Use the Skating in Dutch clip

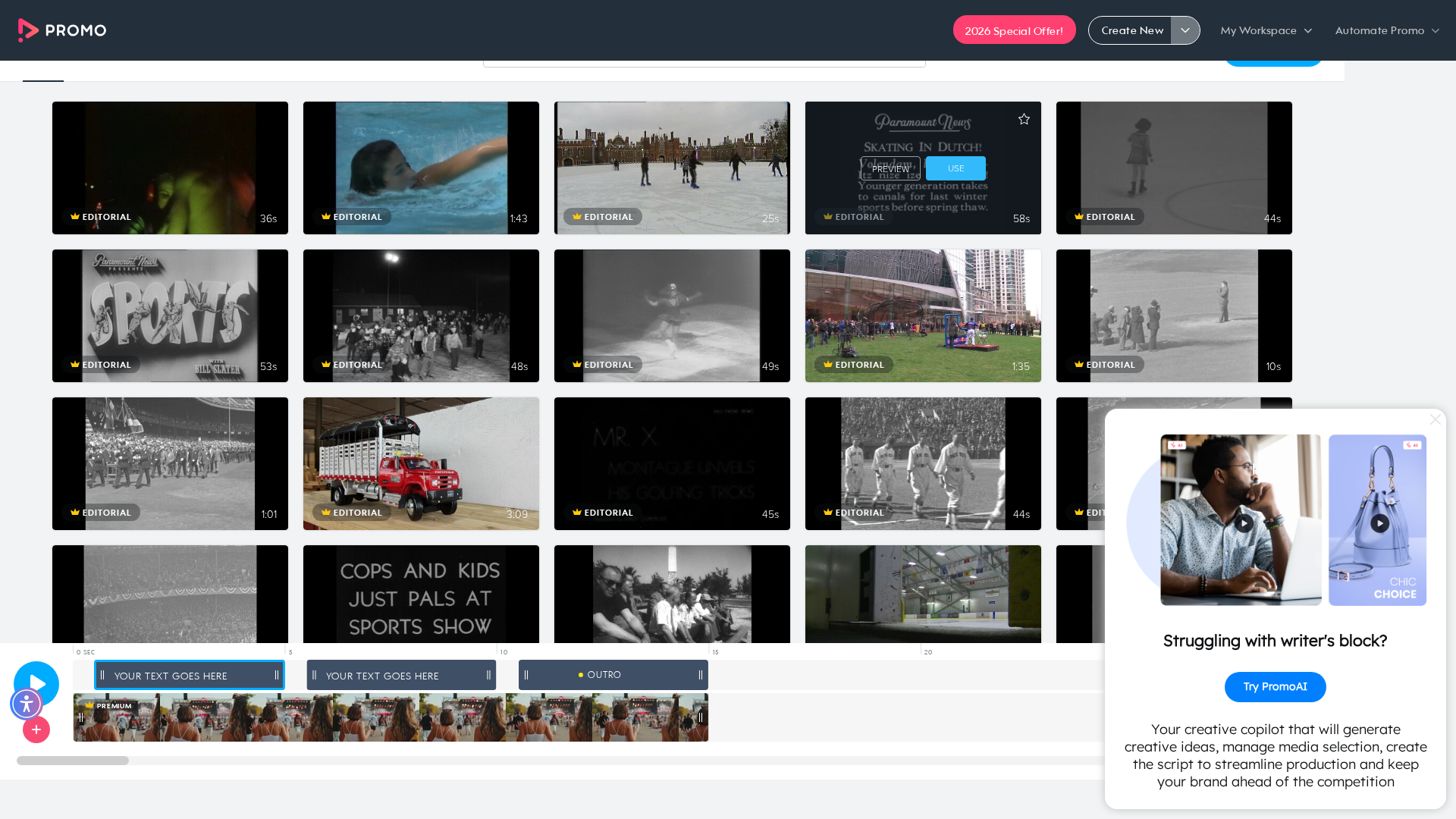point(955,168)
